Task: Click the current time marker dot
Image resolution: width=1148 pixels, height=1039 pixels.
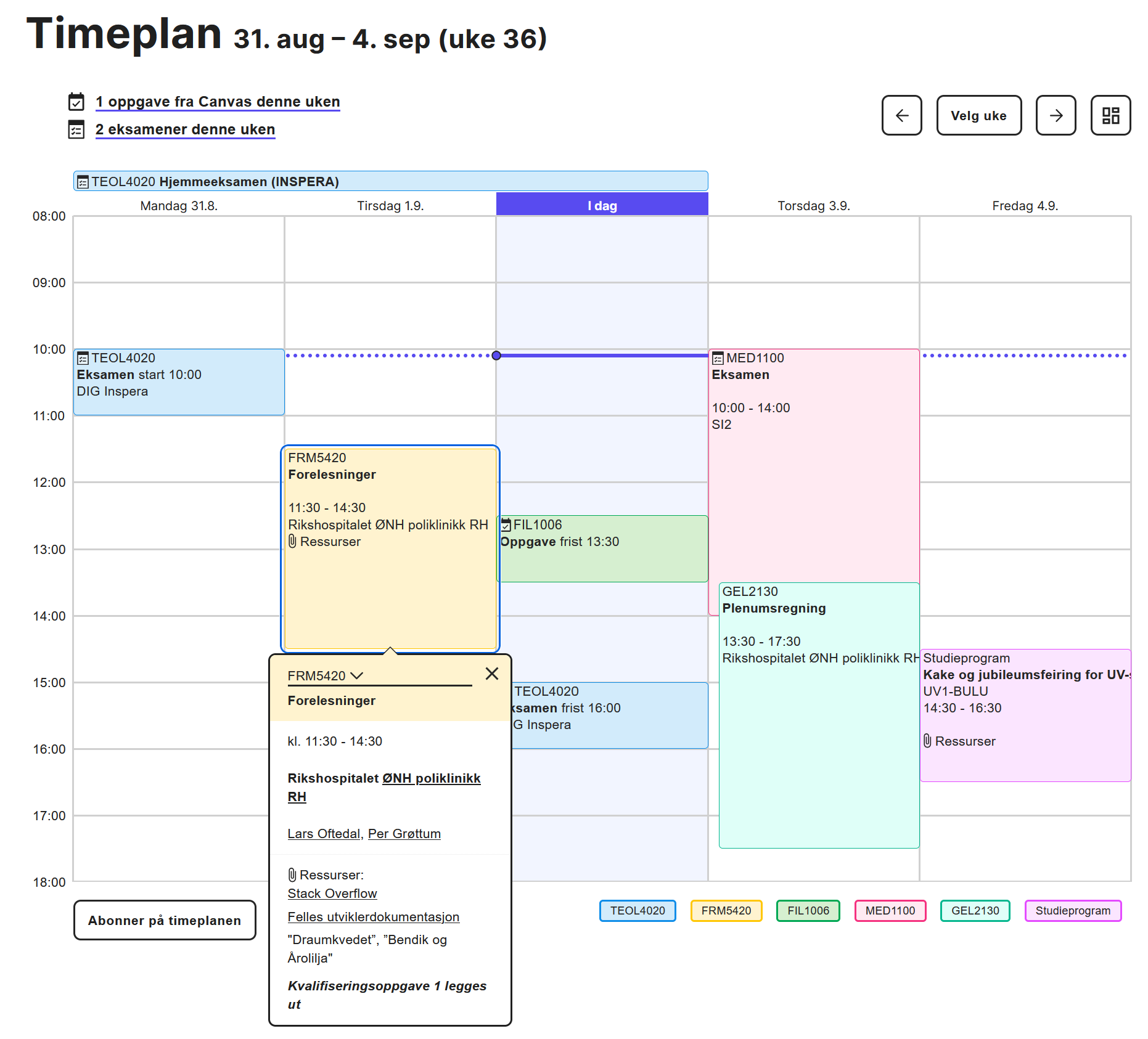Action: (x=496, y=356)
